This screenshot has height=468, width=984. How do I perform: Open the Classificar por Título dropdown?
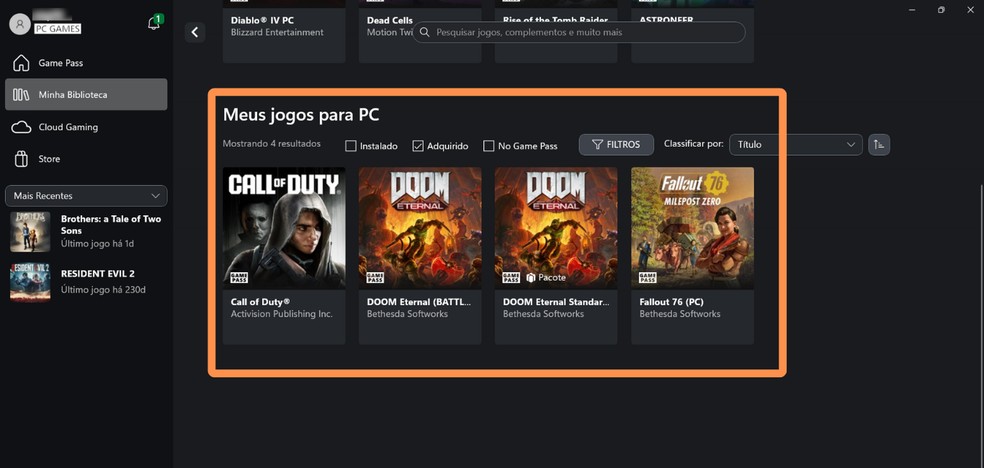[796, 144]
